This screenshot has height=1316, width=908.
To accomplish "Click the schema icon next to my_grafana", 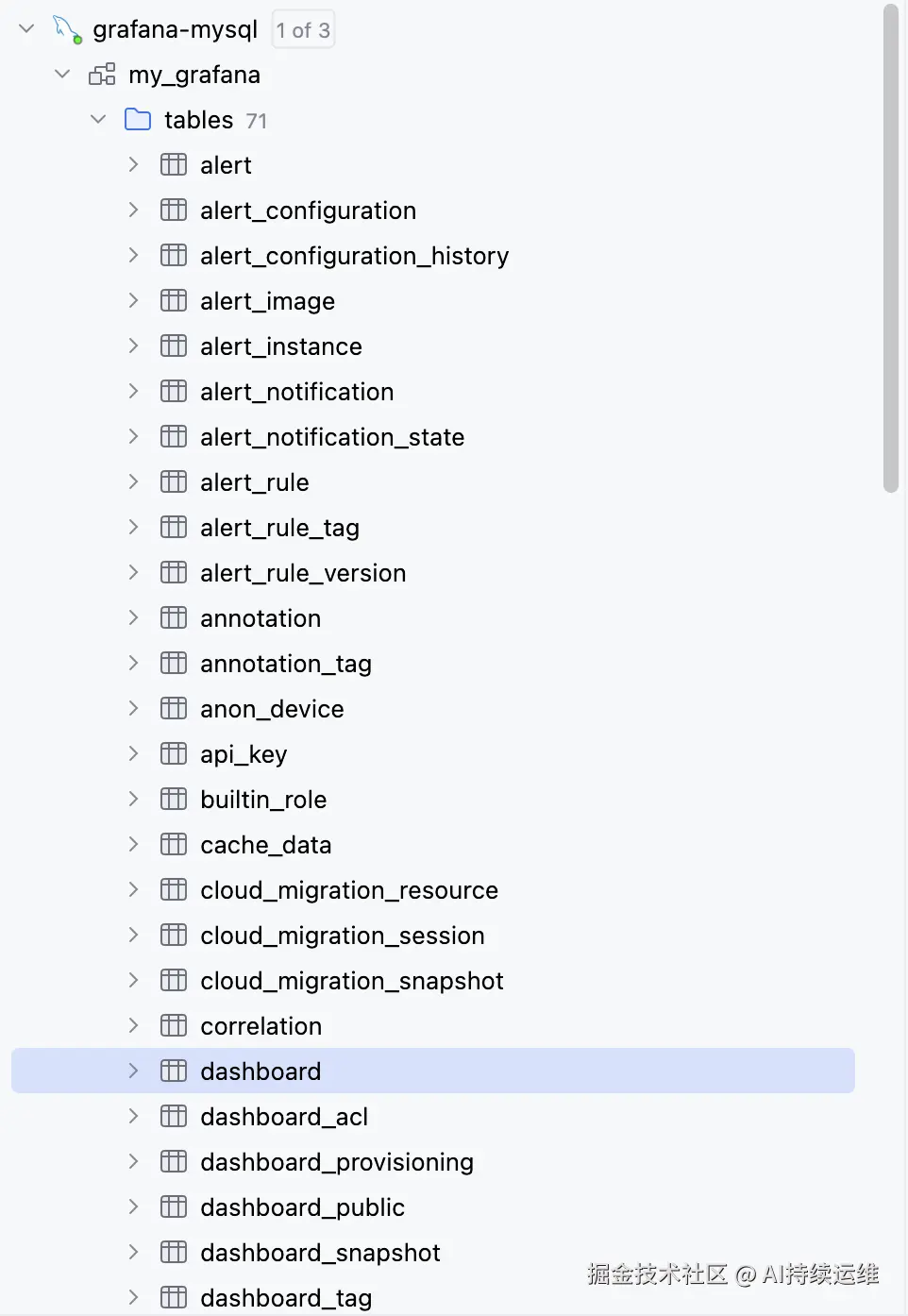I will coord(102,74).
